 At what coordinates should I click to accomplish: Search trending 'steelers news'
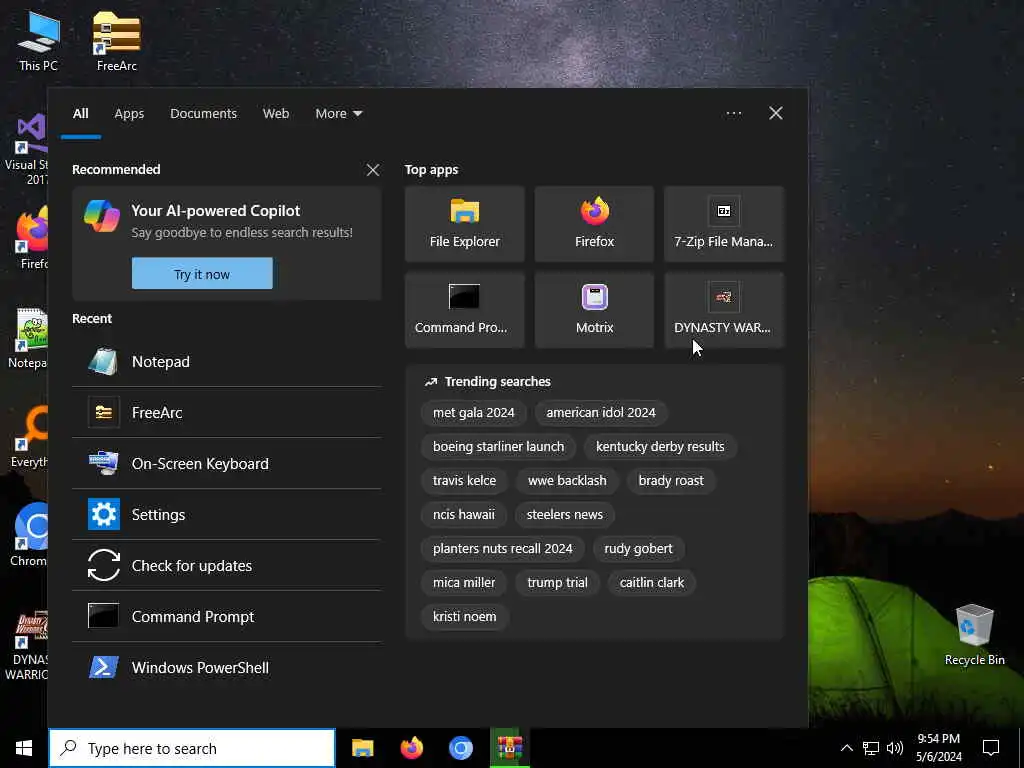point(564,515)
